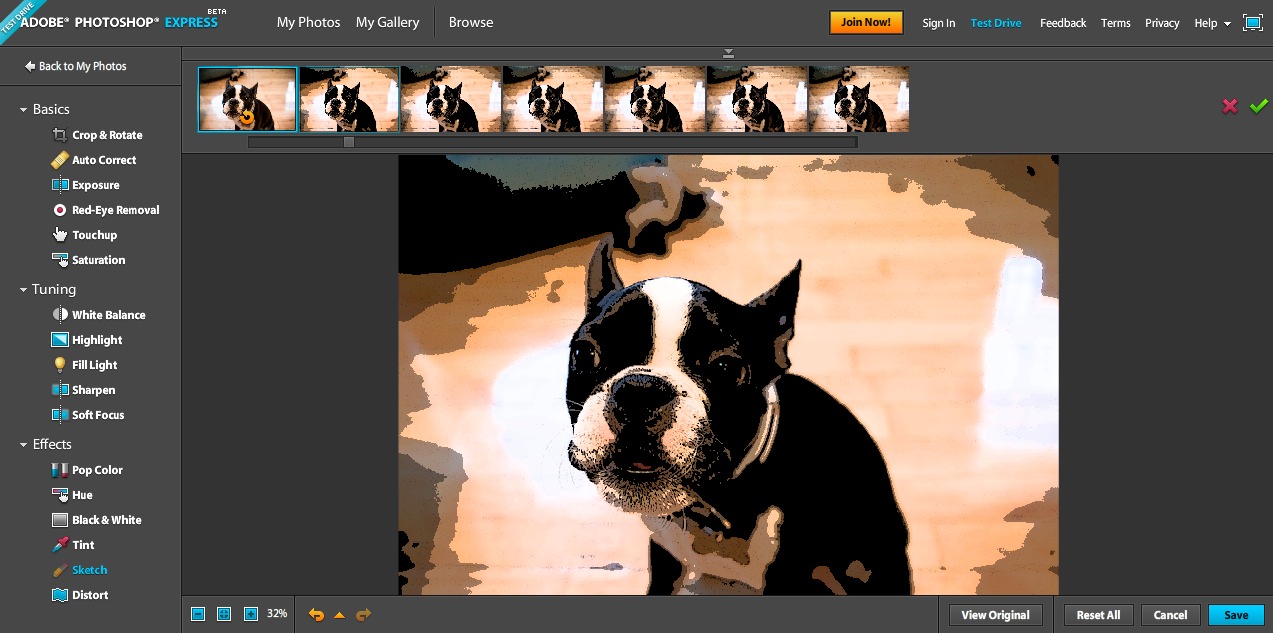Open the Browse section
The height and width of the screenshot is (633, 1273).
pos(470,22)
